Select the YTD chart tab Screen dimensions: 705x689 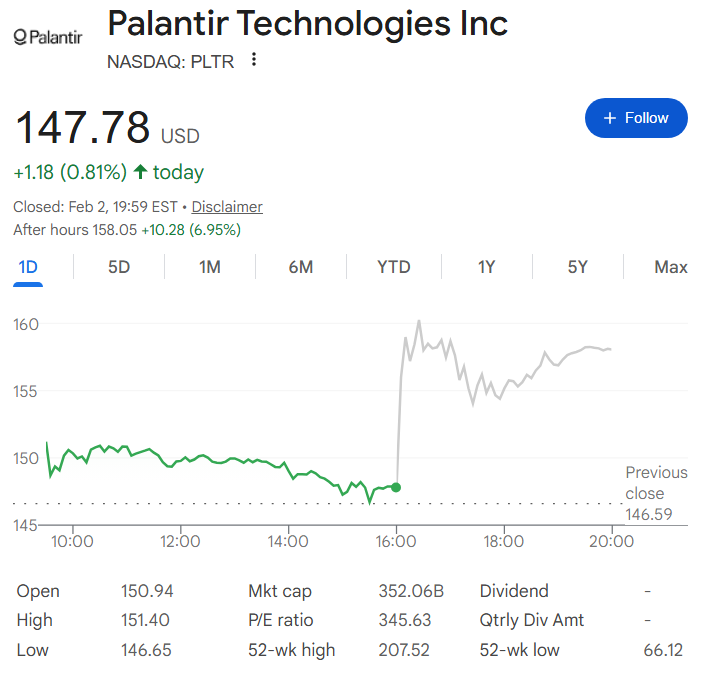393,267
